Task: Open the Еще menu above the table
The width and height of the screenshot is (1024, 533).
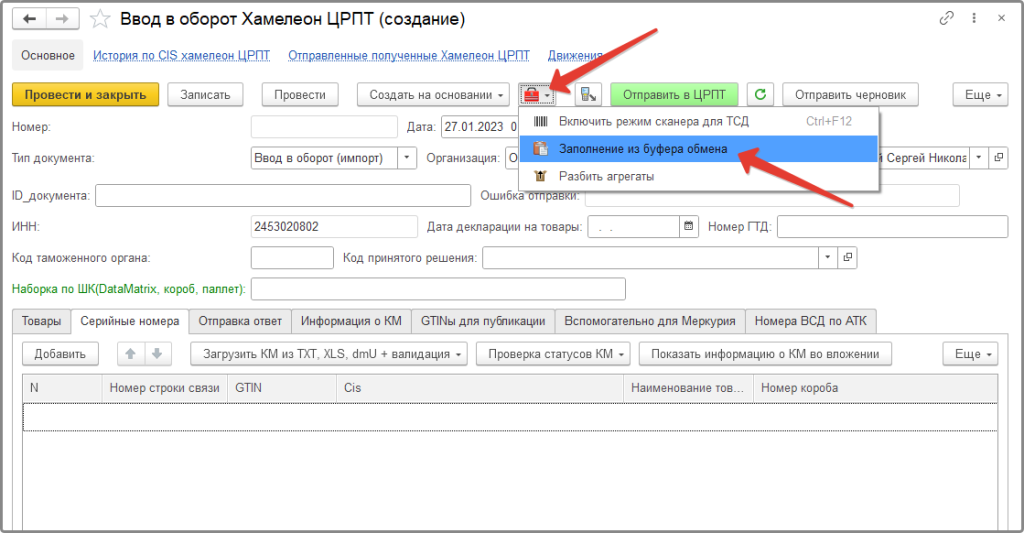Action: [970, 354]
